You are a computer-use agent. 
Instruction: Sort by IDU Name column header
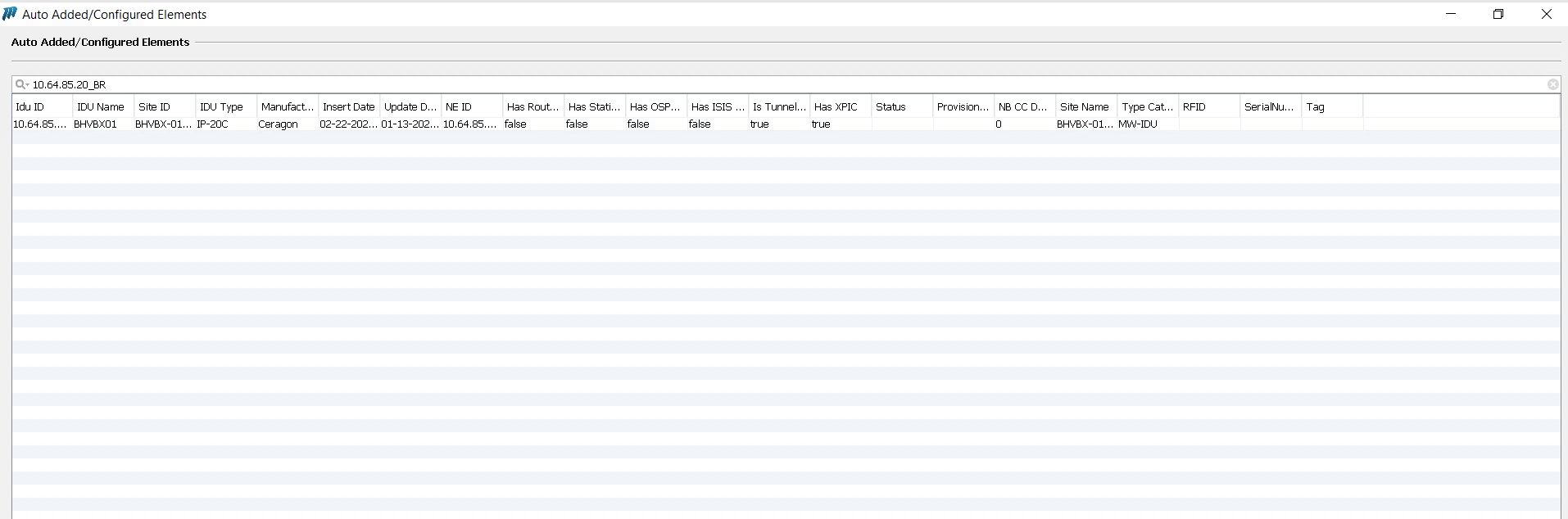[102, 106]
